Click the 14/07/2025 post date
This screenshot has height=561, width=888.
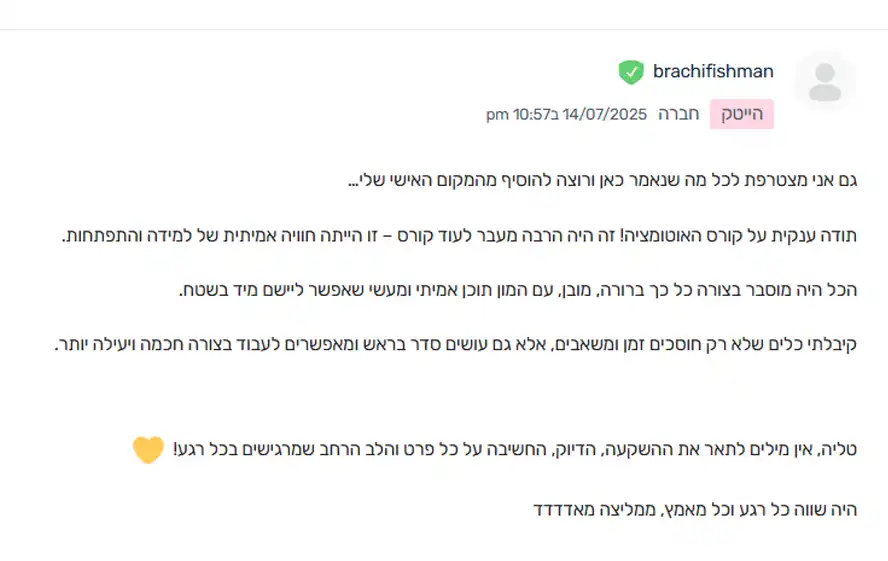[x=604, y=114]
